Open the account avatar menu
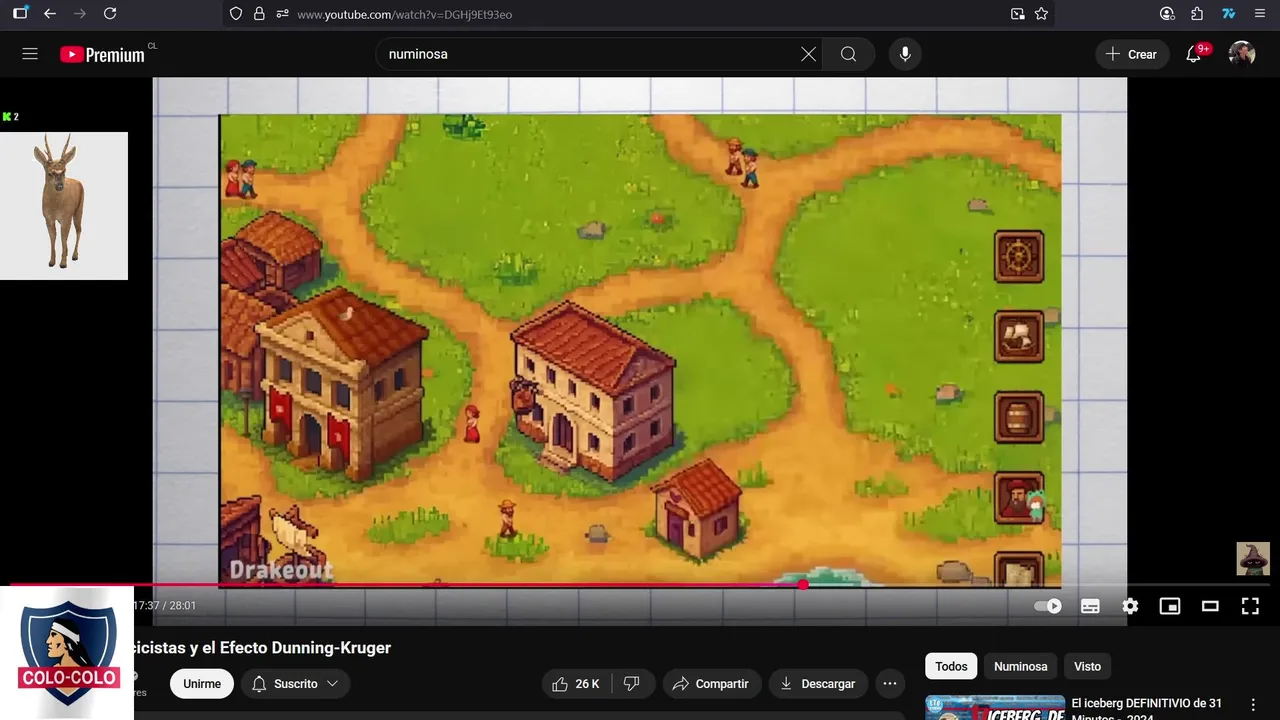The image size is (1280, 720). pyautogui.click(x=1242, y=54)
